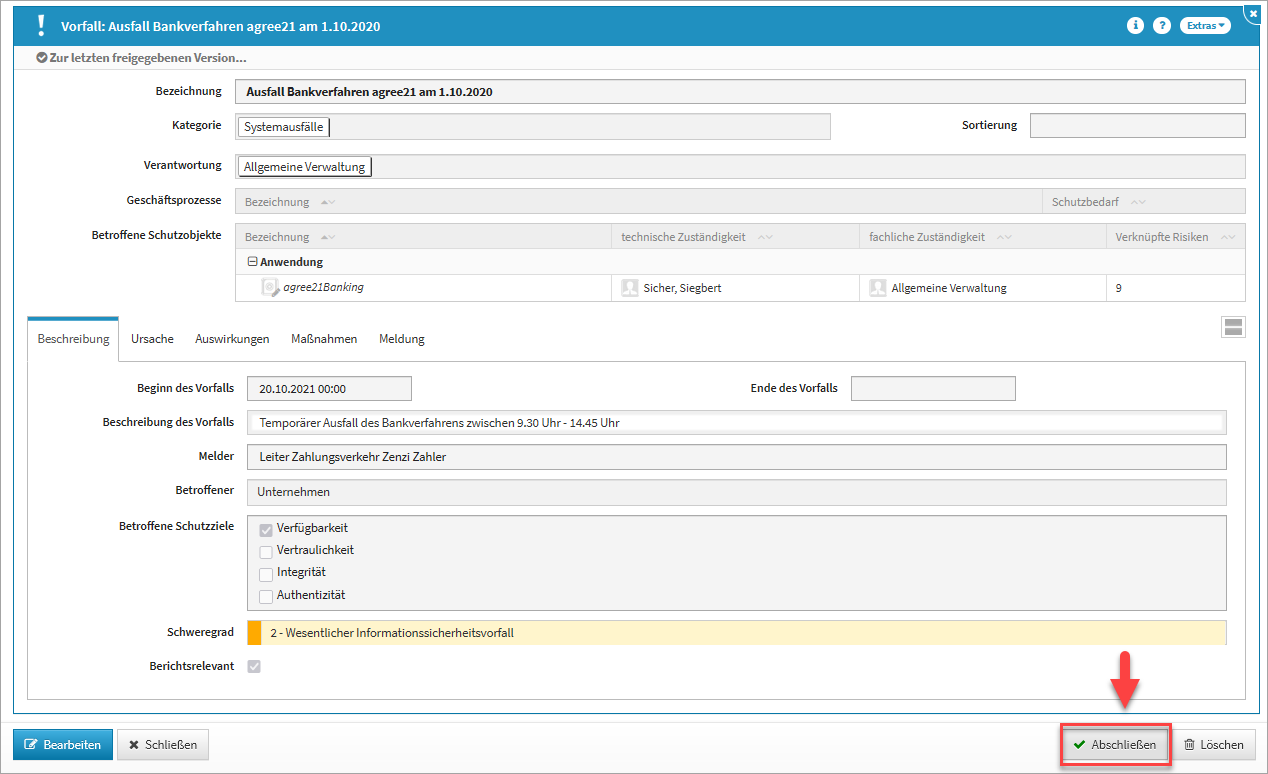Sort Schutzbedarf column using its arrows

(1138, 202)
